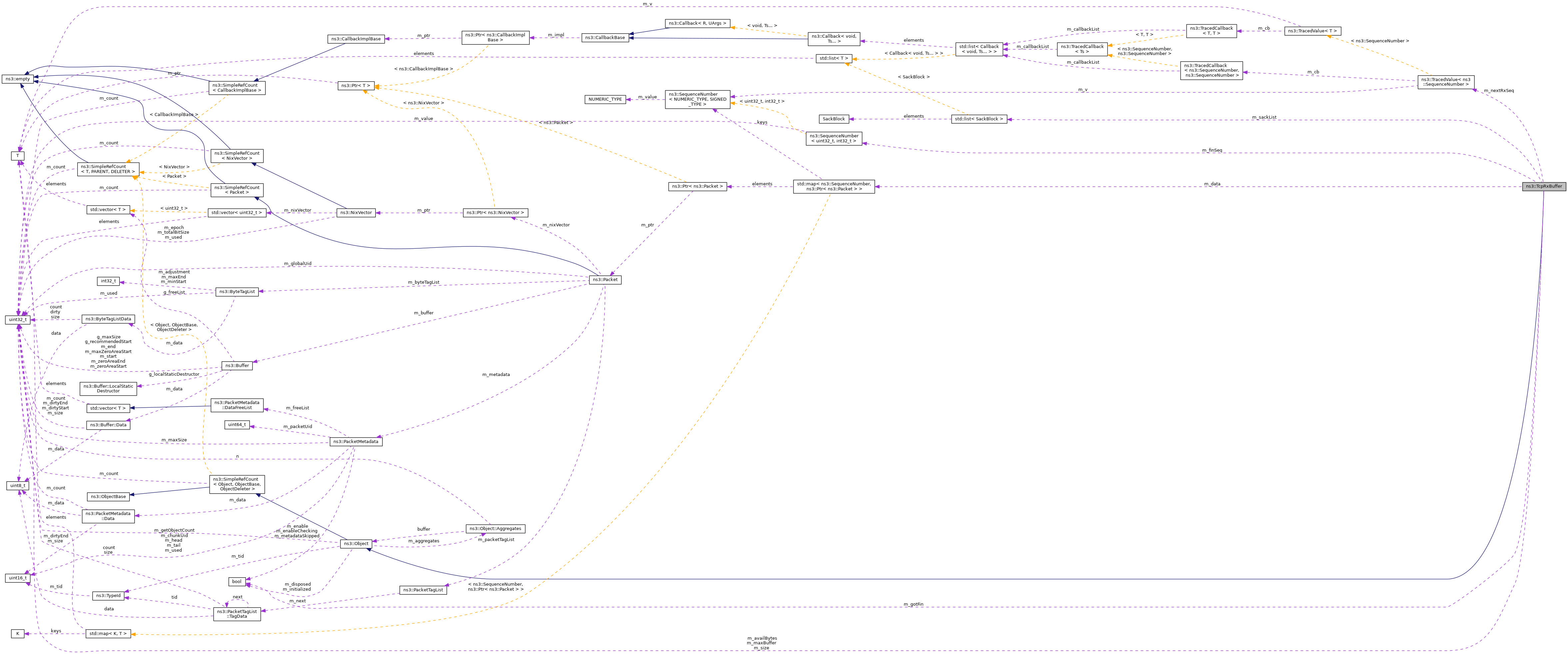Click std::list< Callback< void, Ts... > > node
The height and width of the screenshot is (654, 1568).
coord(979,49)
